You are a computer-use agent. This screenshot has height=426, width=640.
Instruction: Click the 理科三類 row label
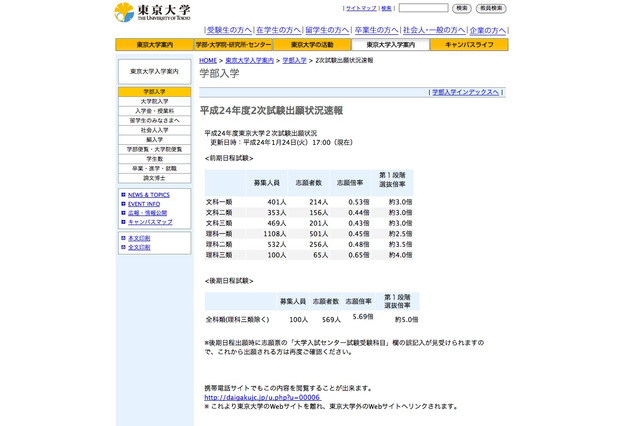(219, 255)
